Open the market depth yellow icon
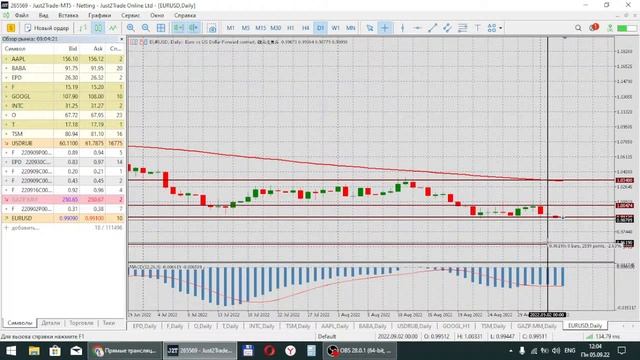This screenshot has height=360, width=640. 11,28
